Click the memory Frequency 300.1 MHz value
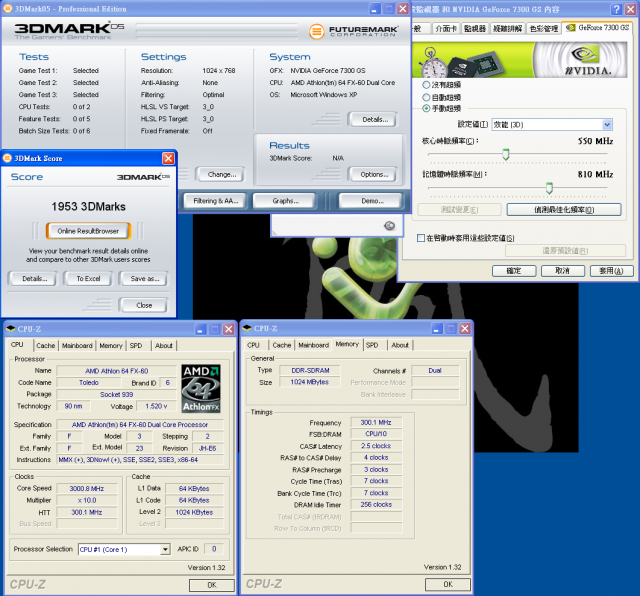The image size is (640, 596). pyautogui.click(x=376, y=423)
